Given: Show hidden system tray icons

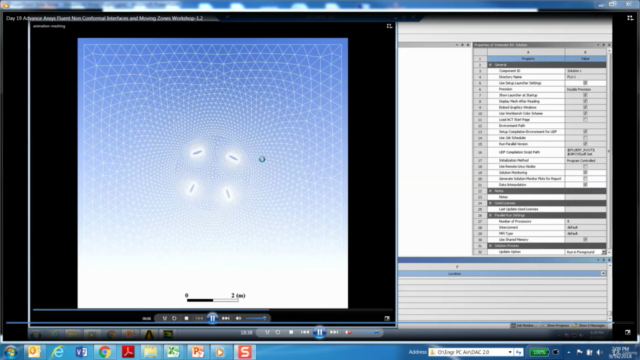Looking at the screenshot, I should 569,352.
